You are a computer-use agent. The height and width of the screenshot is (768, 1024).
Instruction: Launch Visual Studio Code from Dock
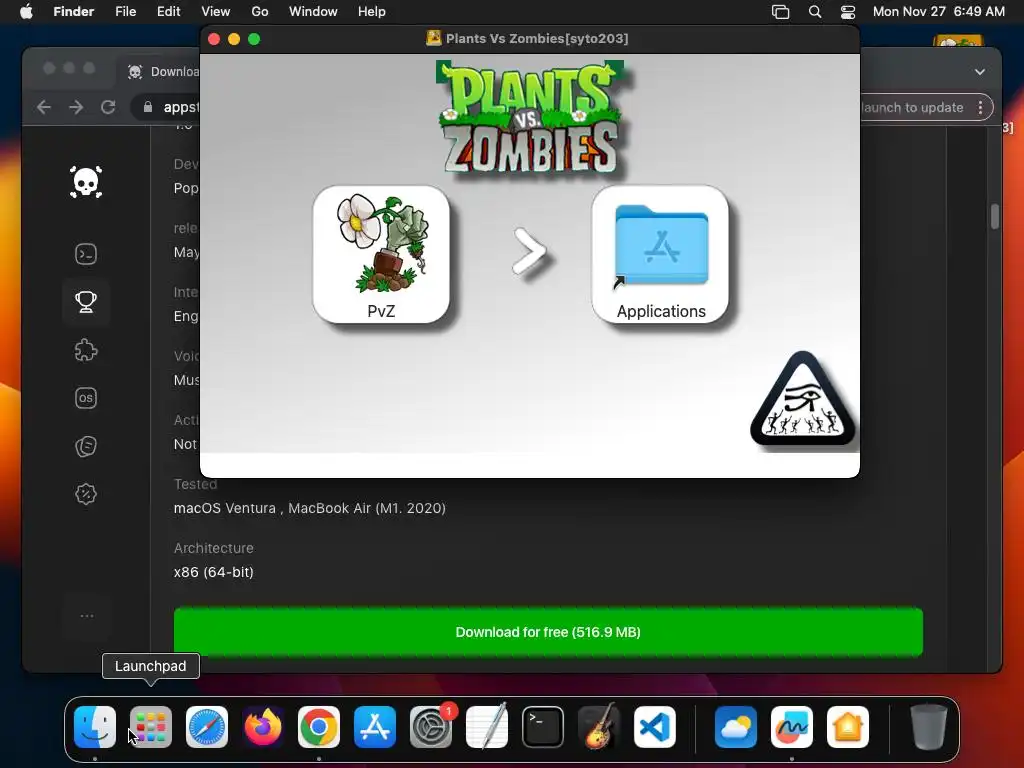point(655,727)
